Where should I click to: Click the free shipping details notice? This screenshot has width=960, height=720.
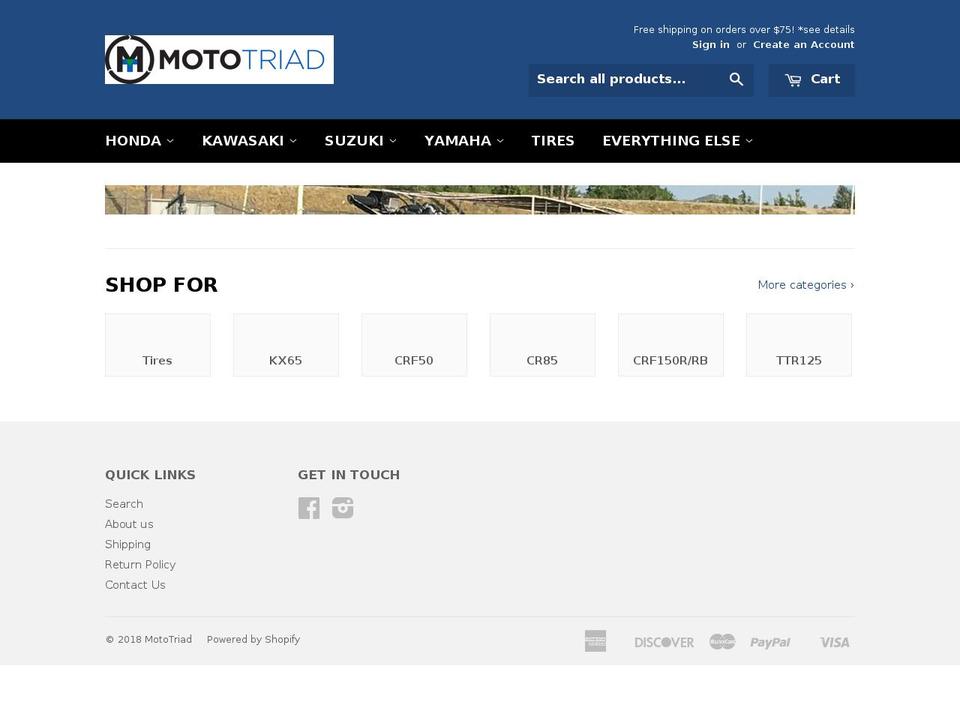tap(744, 29)
